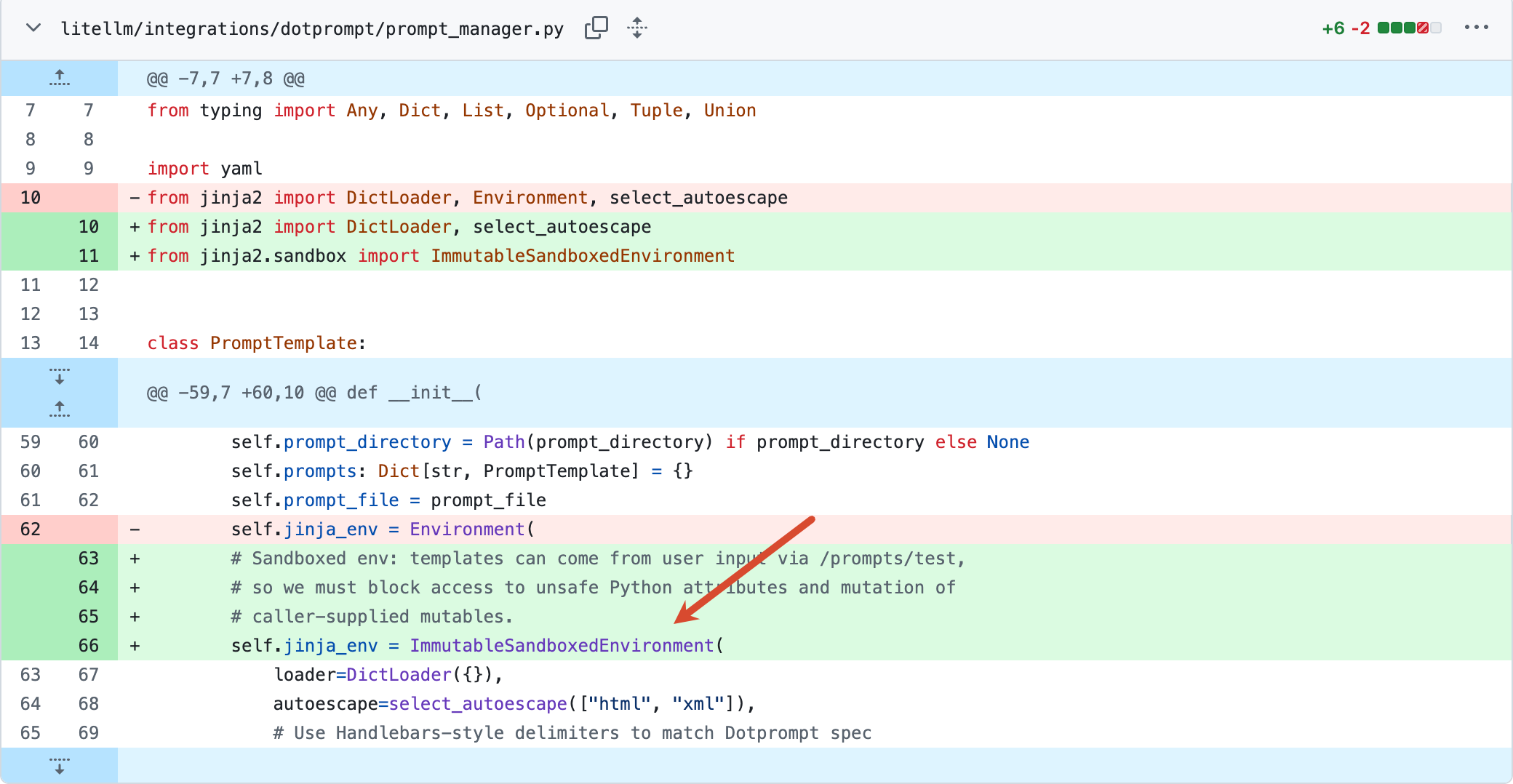
Task: Click deleted line 'self.jinja_env = Environment('
Action: pyautogui.click(x=383, y=529)
